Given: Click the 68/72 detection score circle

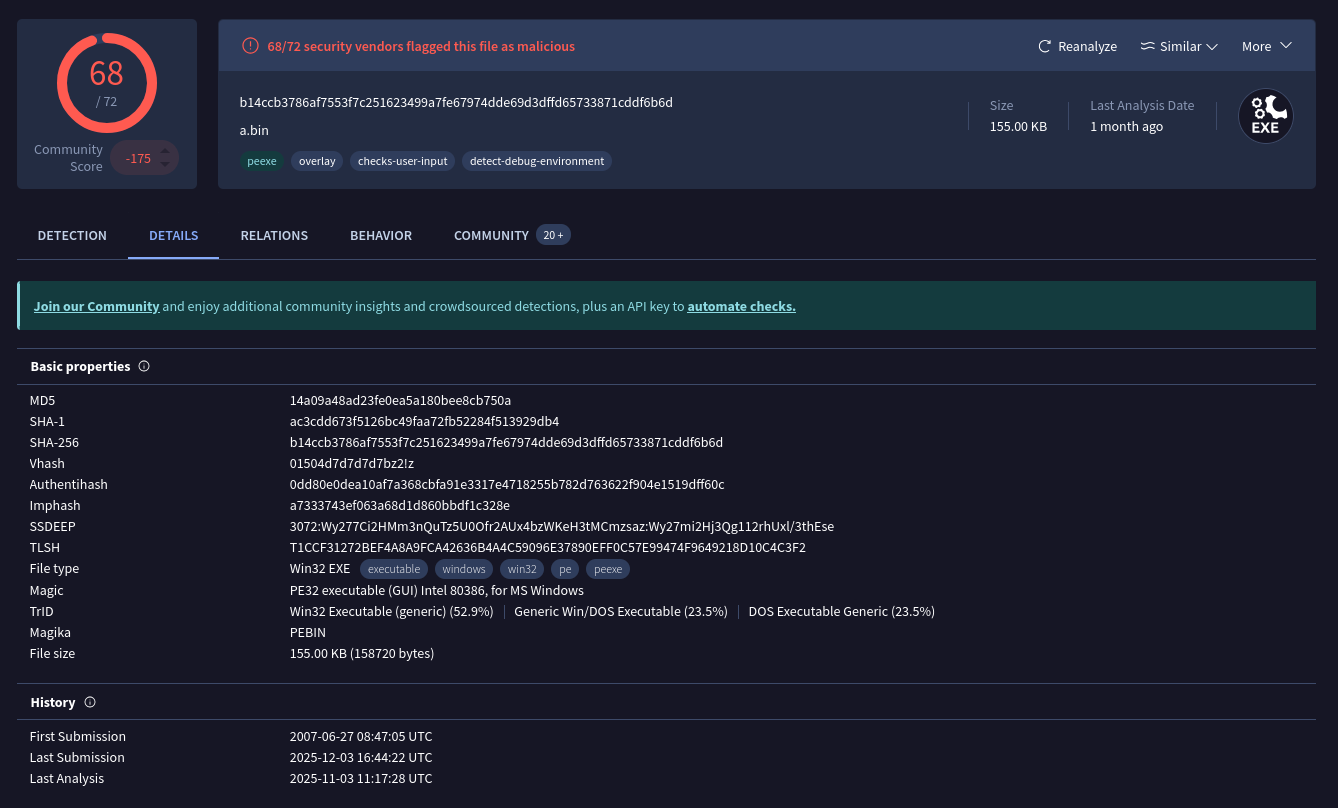Looking at the screenshot, I should [106, 83].
